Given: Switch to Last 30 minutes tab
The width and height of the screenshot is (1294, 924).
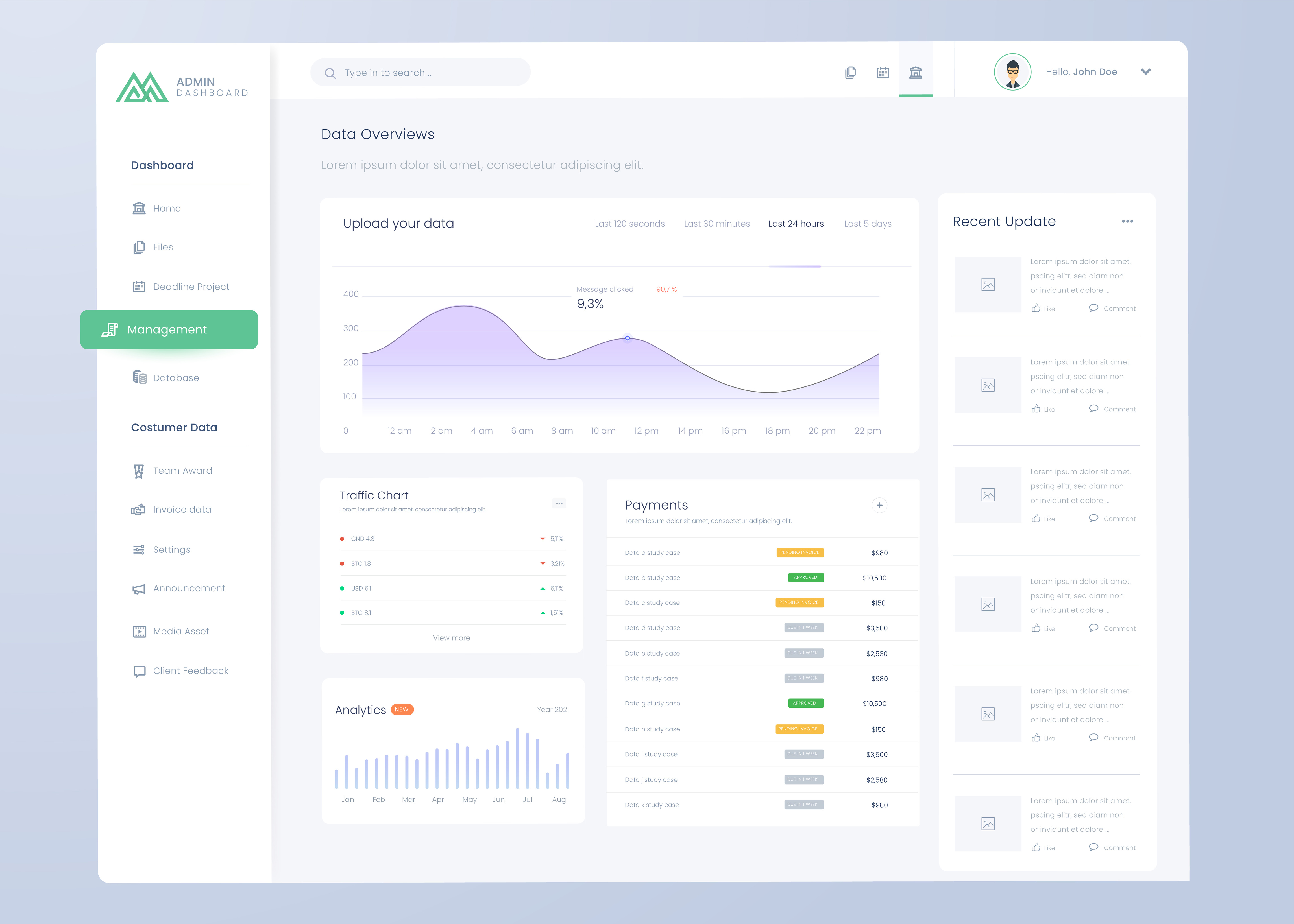Looking at the screenshot, I should click(716, 224).
